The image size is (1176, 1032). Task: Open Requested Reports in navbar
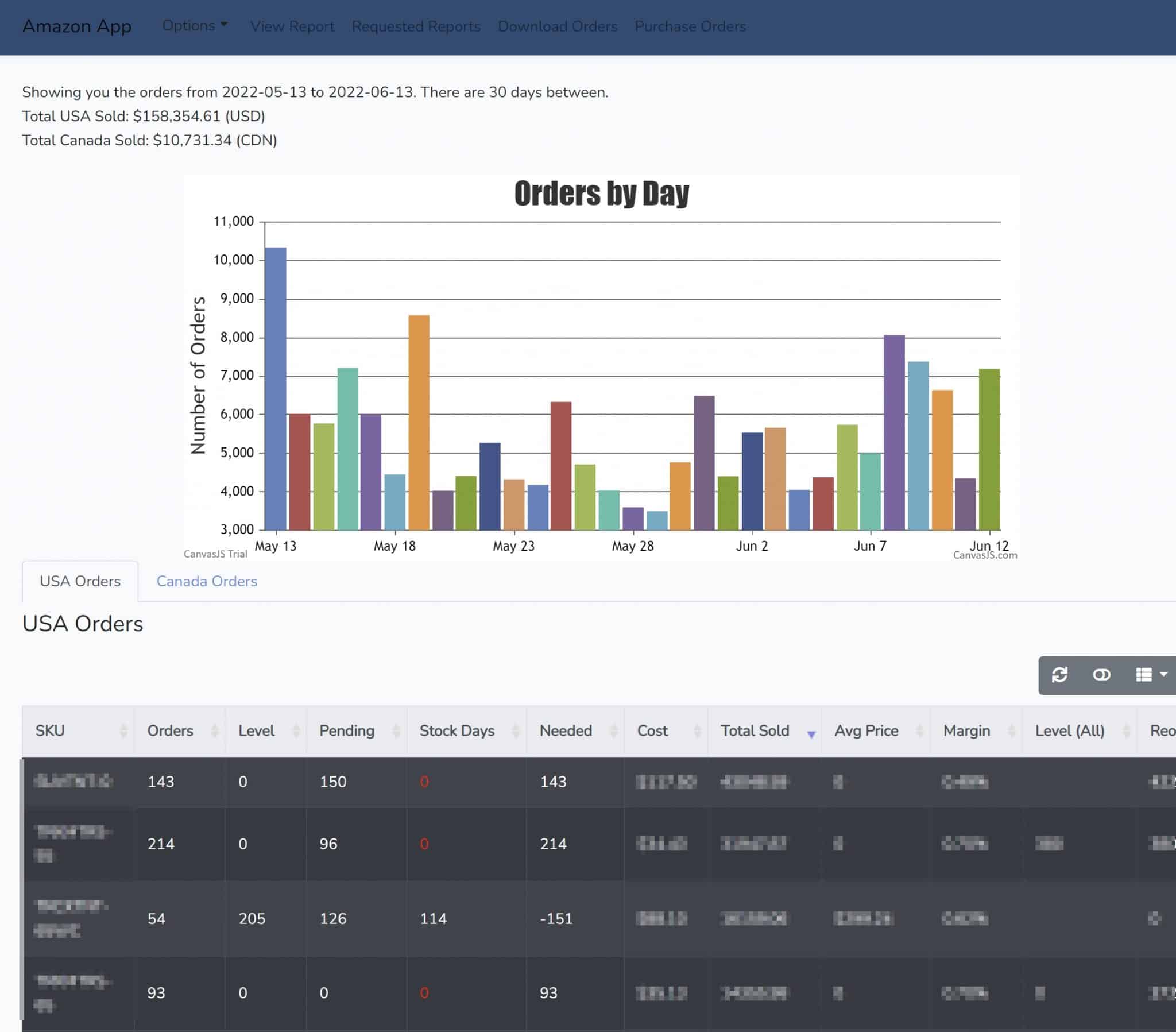click(x=416, y=26)
